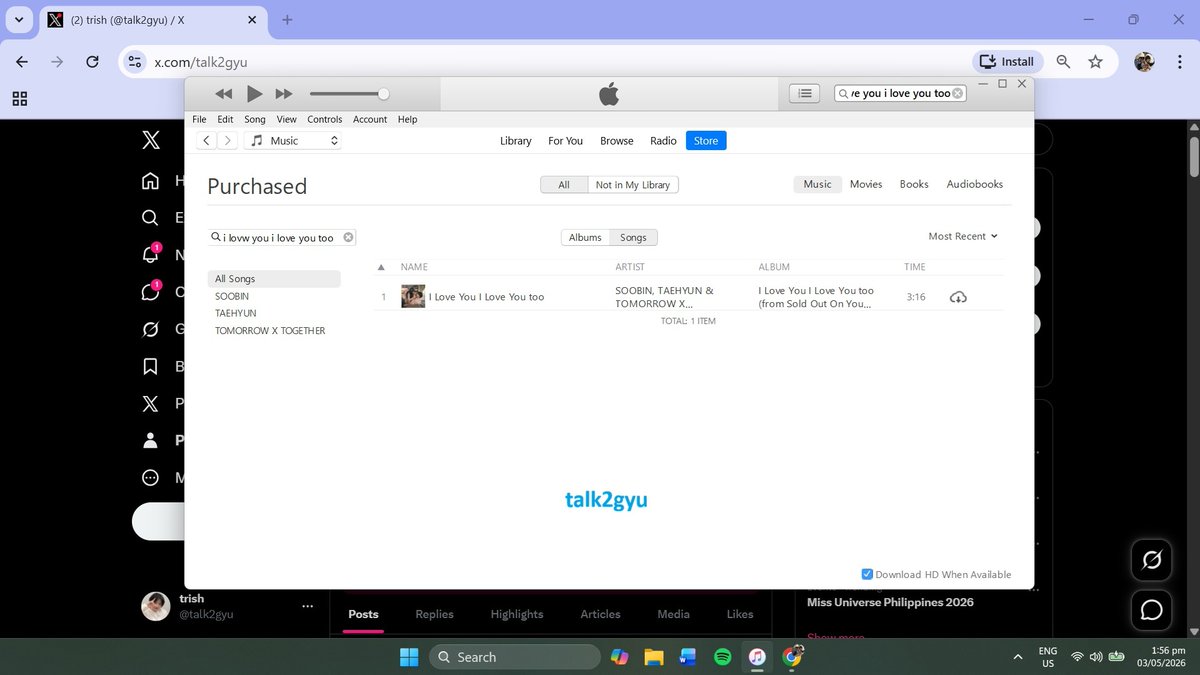Screen dimensions: 1200x675
Task: Select TAEHYUN in the artist list
Action: point(236,314)
